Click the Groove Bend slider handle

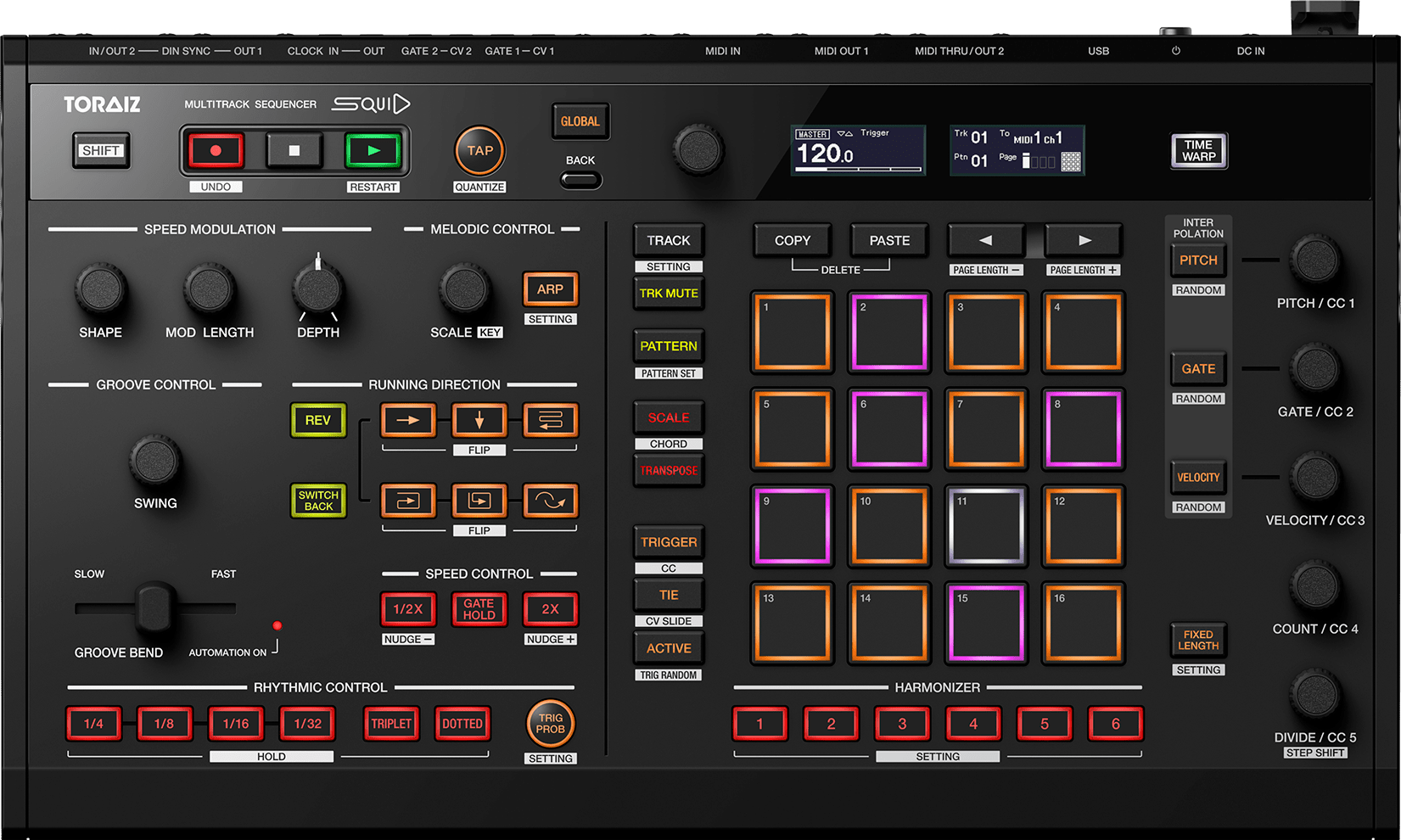(155, 608)
